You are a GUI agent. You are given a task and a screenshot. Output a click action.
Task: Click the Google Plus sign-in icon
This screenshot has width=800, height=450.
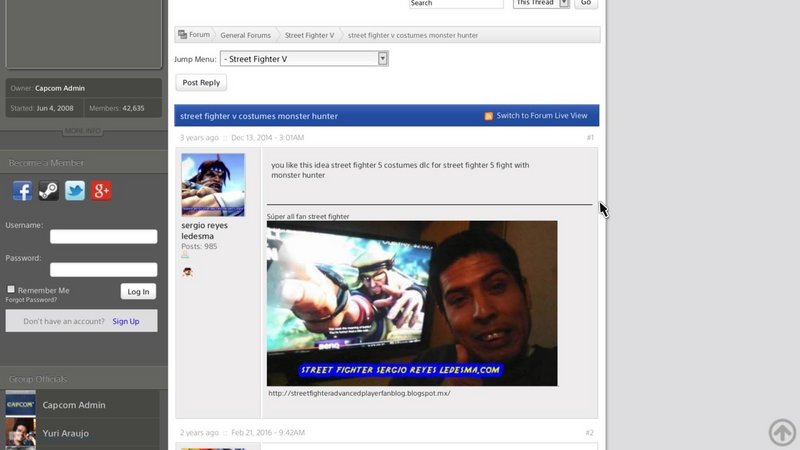101,191
